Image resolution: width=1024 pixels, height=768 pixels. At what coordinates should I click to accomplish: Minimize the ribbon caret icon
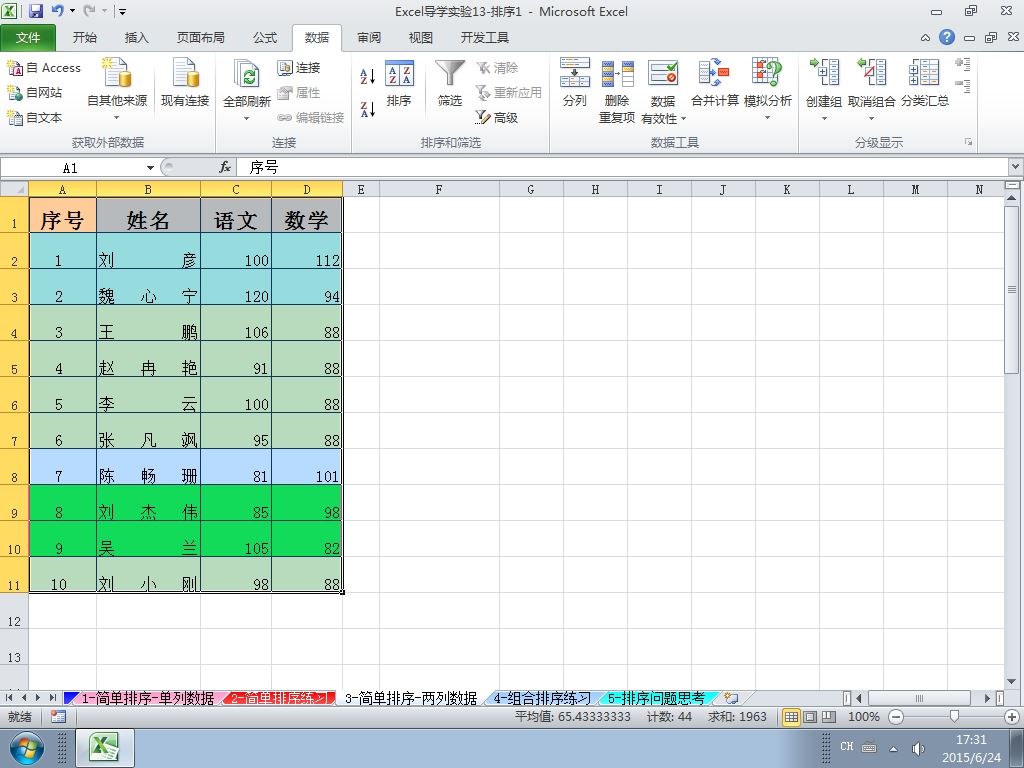(925, 38)
